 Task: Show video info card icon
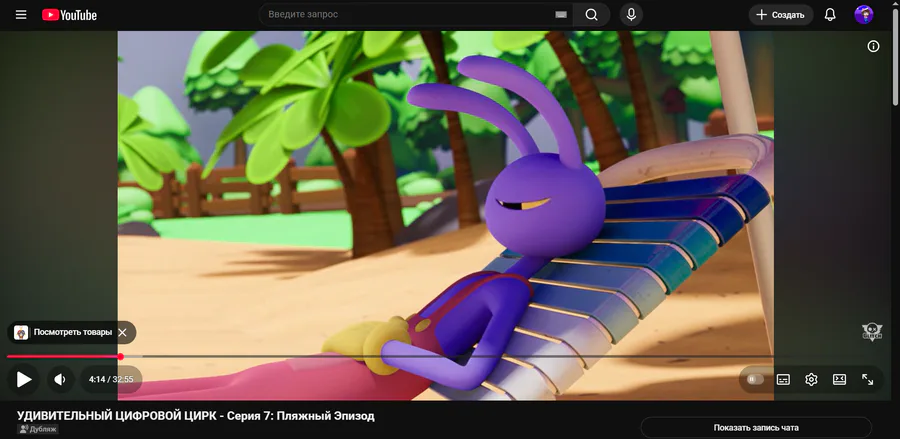(x=873, y=46)
